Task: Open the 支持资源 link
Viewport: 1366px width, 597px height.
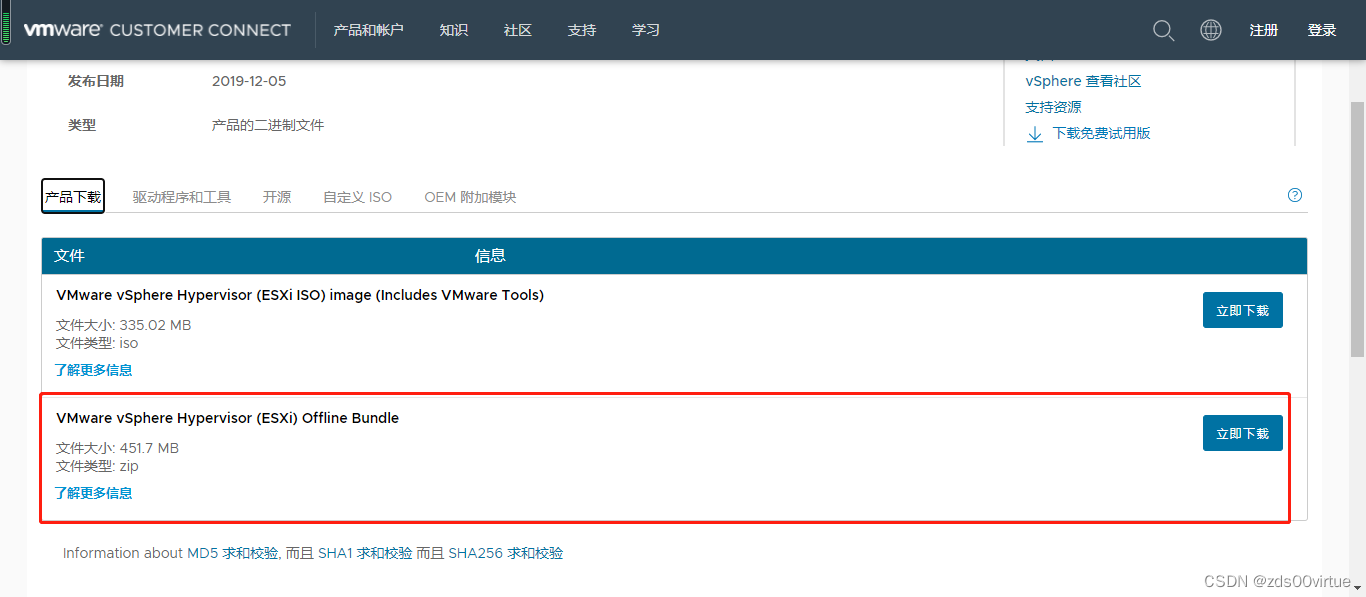Action: point(1053,107)
